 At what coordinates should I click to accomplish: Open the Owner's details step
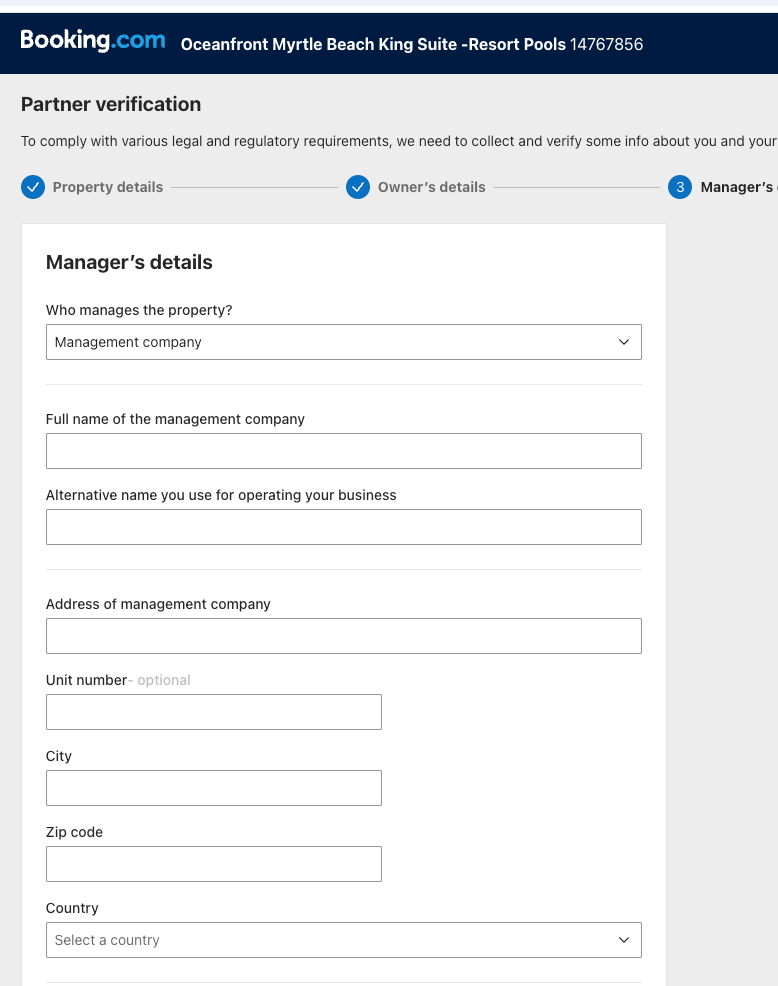tap(431, 187)
